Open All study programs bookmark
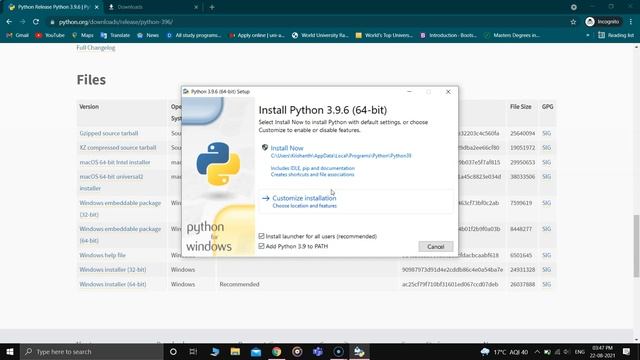Image resolution: width=640 pixels, height=360 pixels. coord(193,36)
